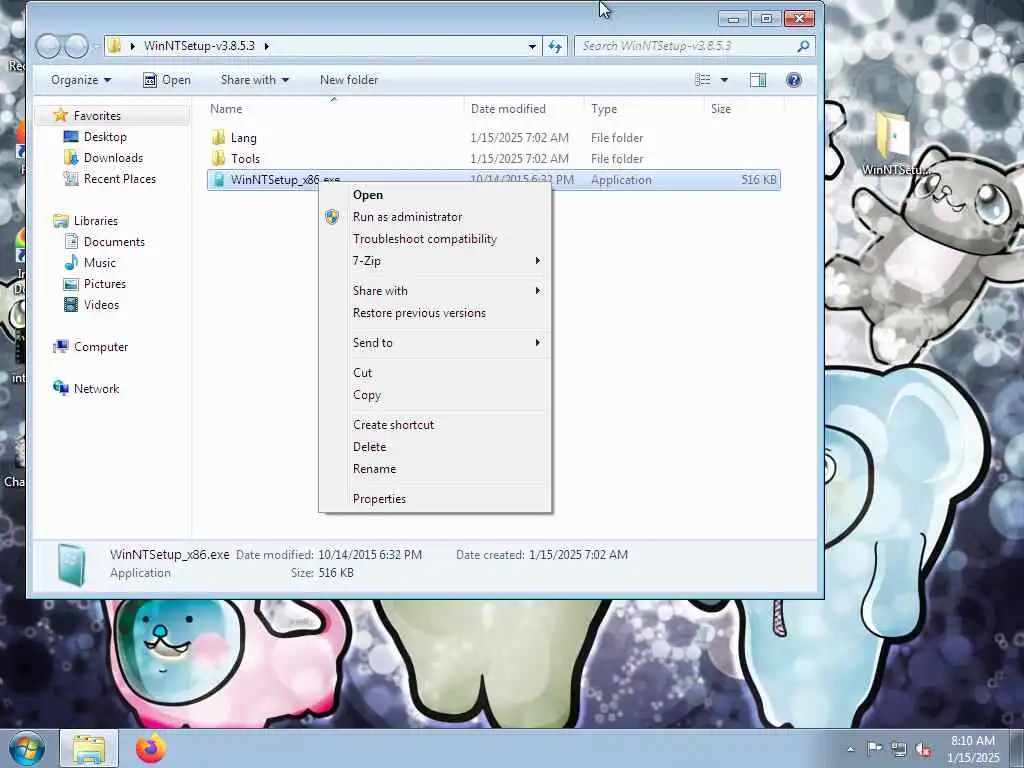The height and width of the screenshot is (768, 1024).
Task: Toggle the preview pane icon
Action: (758, 80)
